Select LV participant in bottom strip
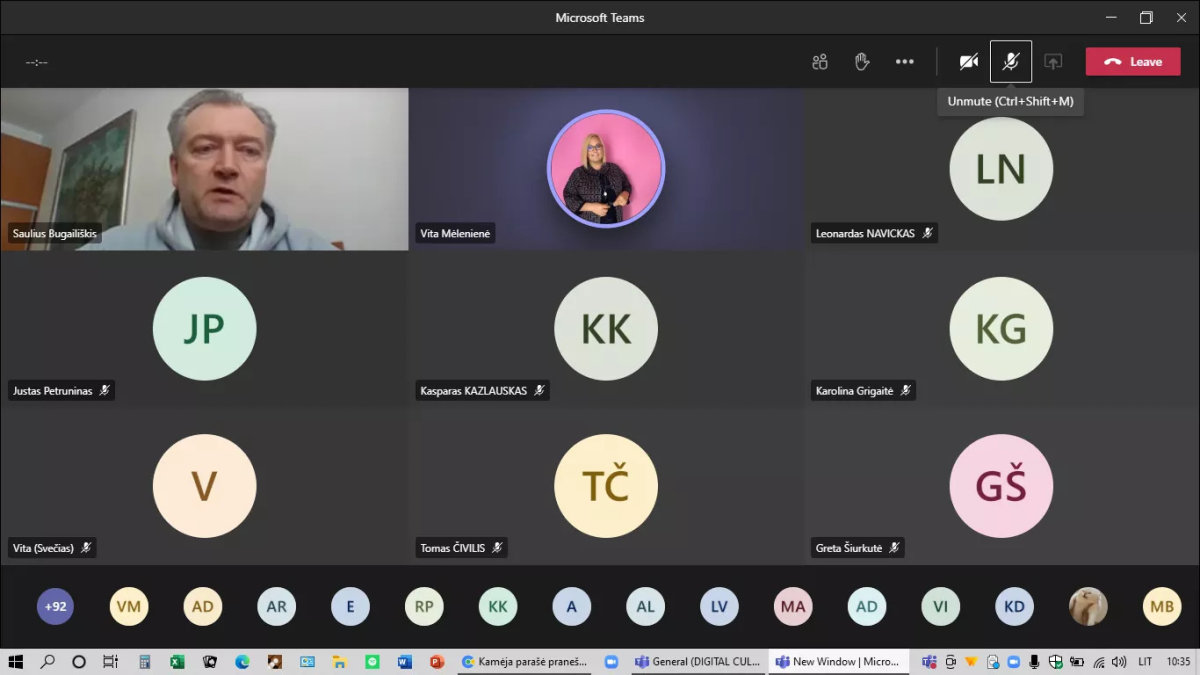 tap(720, 606)
